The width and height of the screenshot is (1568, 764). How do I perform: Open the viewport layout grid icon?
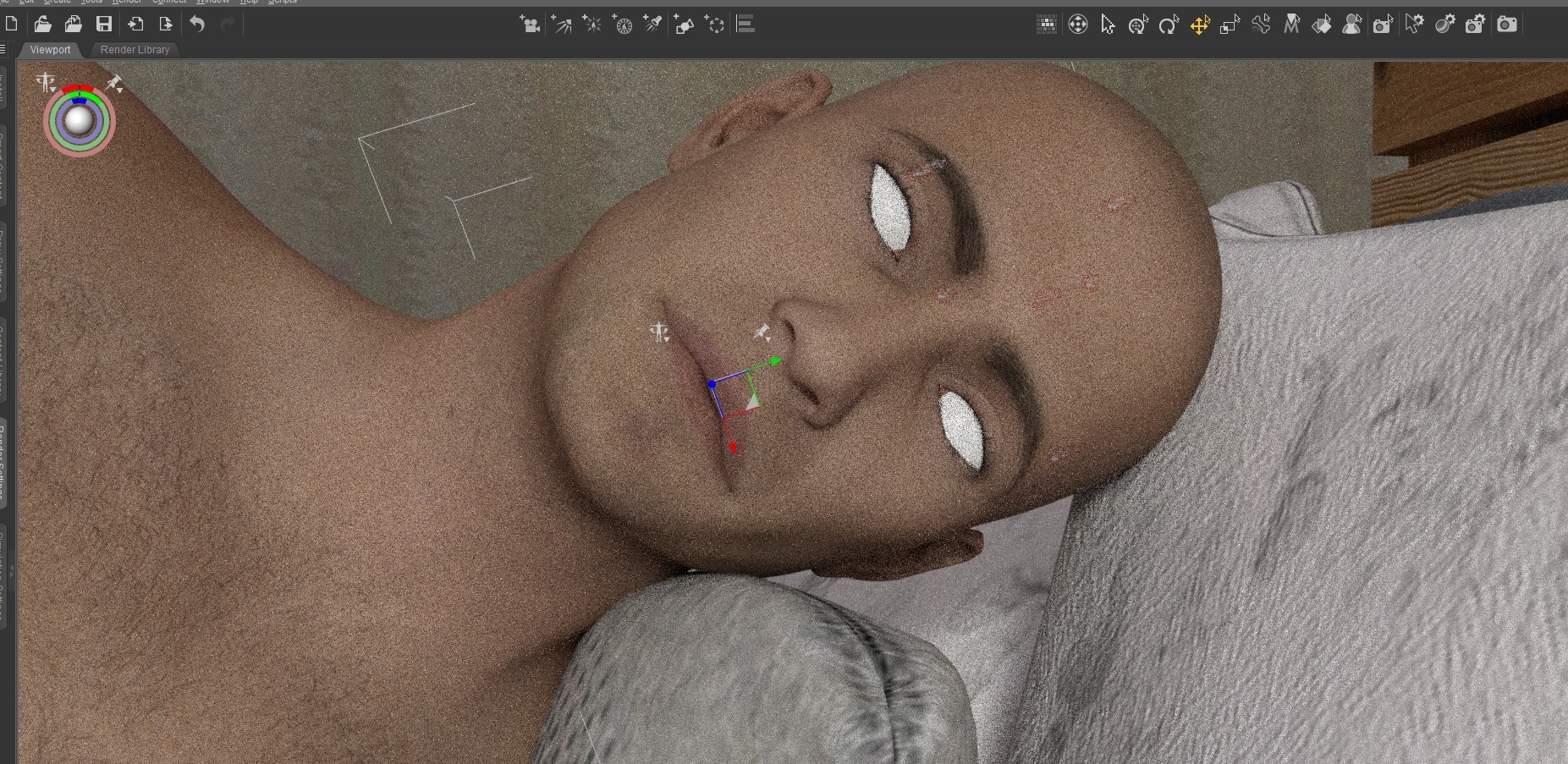click(1047, 25)
